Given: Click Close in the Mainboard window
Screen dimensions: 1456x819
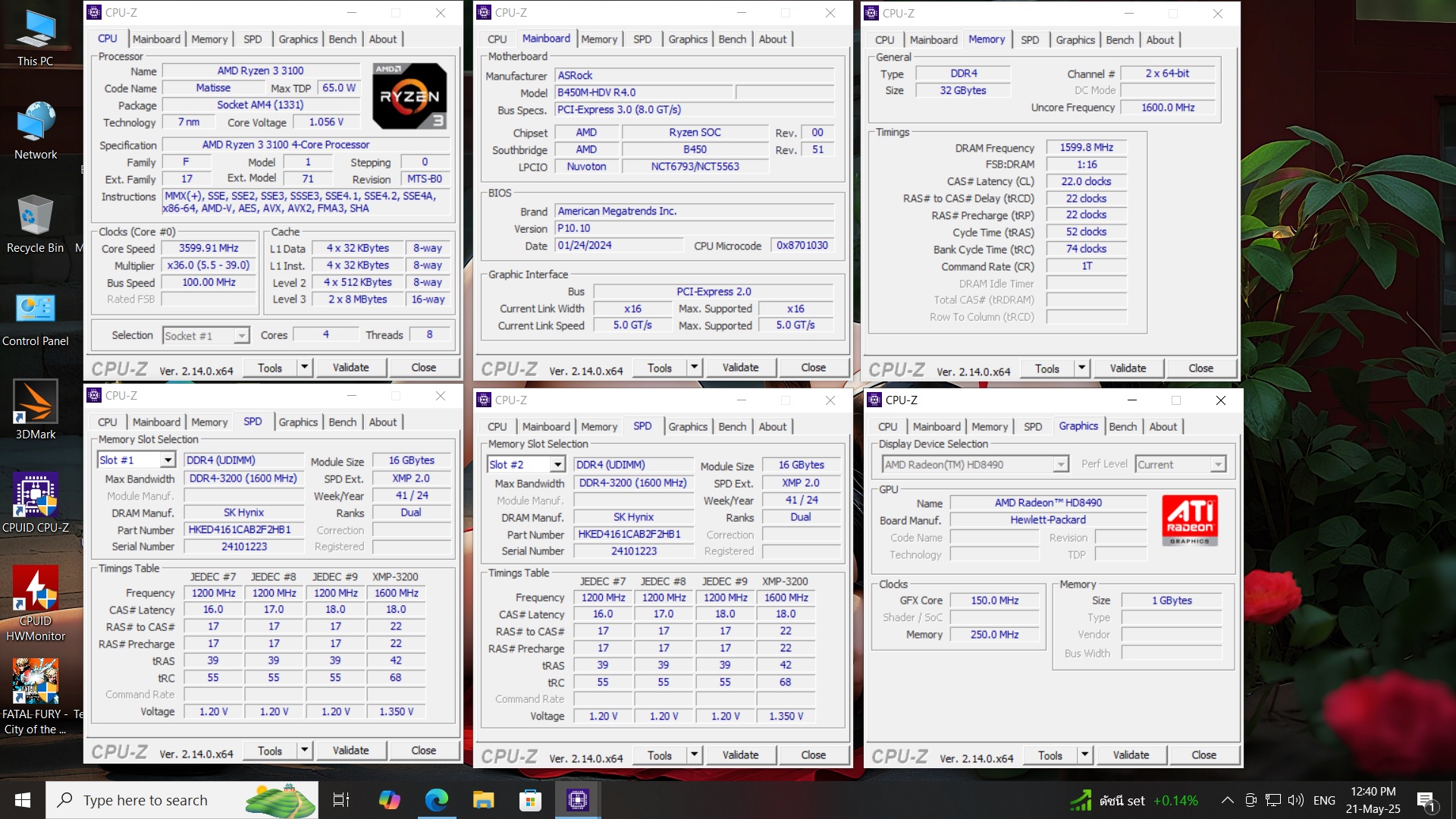Looking at the screenshot, I should 813,368.
